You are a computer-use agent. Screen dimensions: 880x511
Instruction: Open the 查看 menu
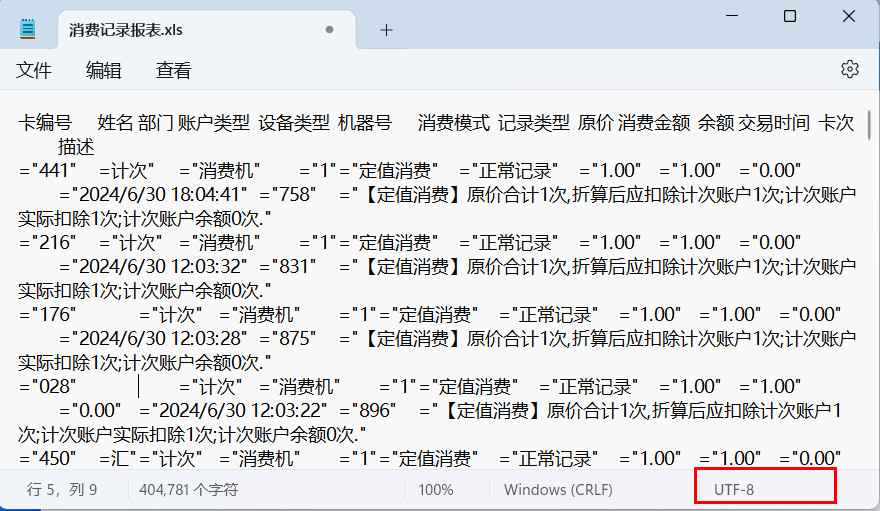[173, 70]
